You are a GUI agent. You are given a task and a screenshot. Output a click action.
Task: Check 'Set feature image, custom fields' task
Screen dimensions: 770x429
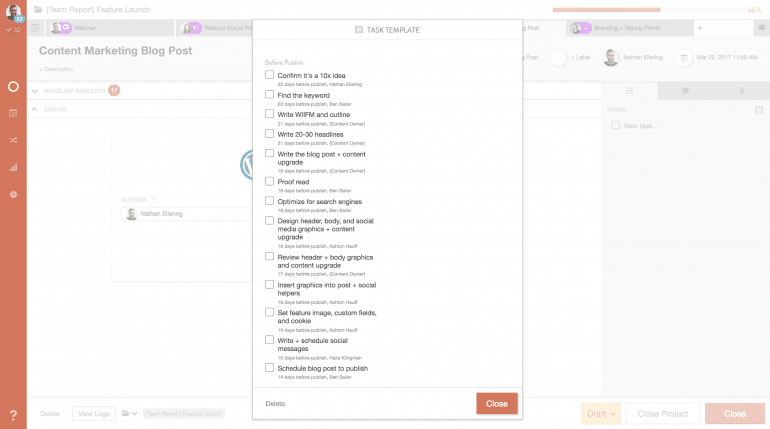coord(269,312)
